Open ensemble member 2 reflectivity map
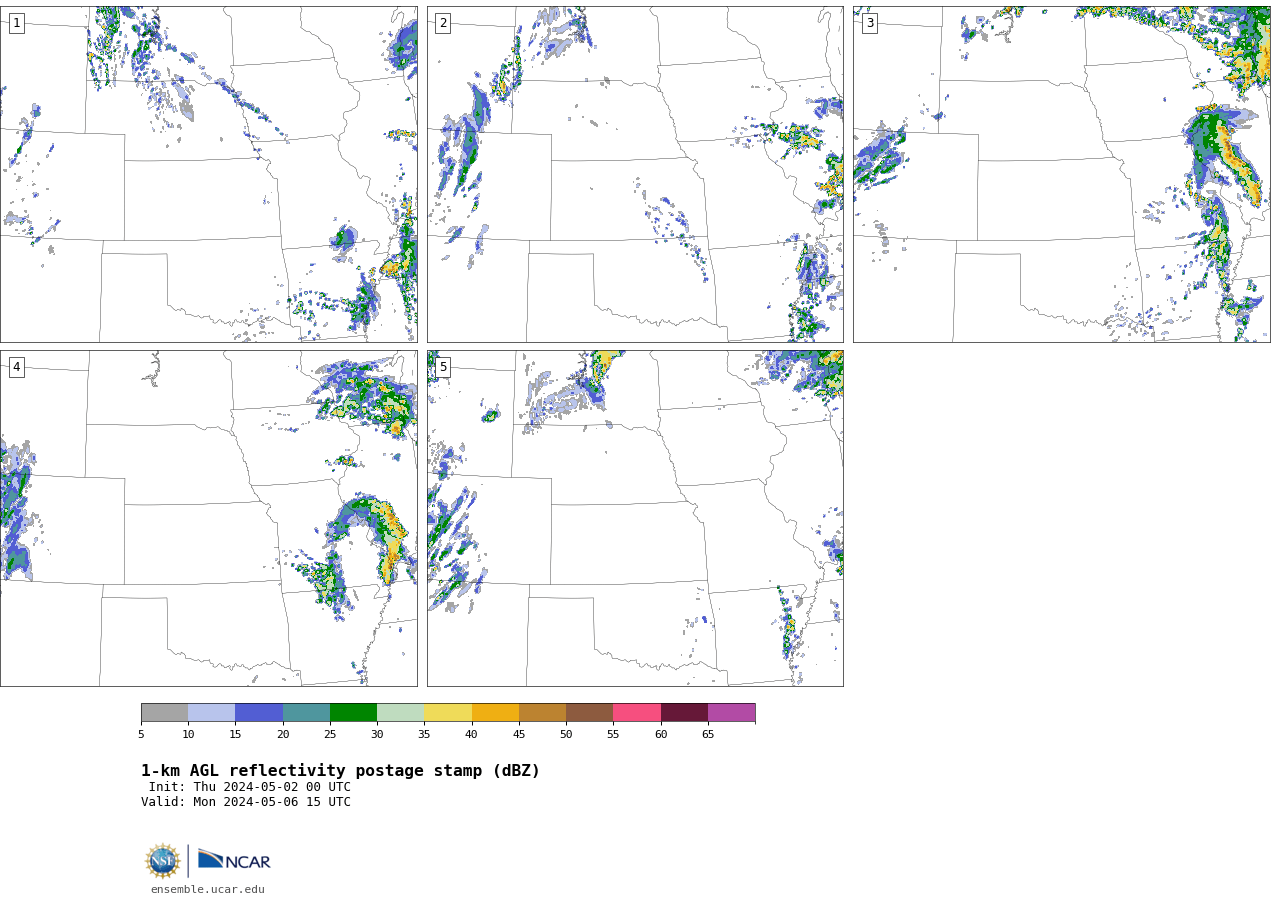 (x=635, y=174)
